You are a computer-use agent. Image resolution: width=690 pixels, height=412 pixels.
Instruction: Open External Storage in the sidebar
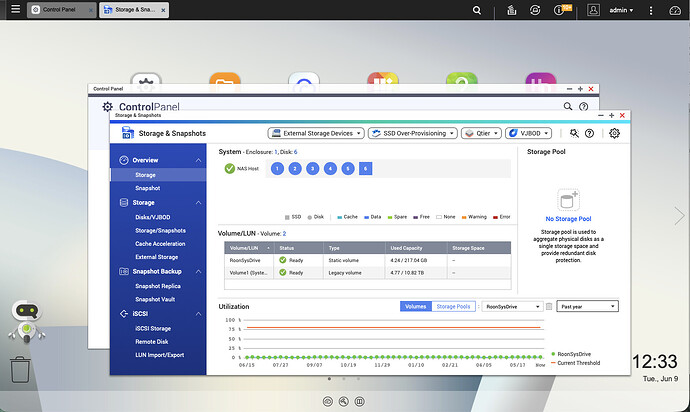coord(158,257)
